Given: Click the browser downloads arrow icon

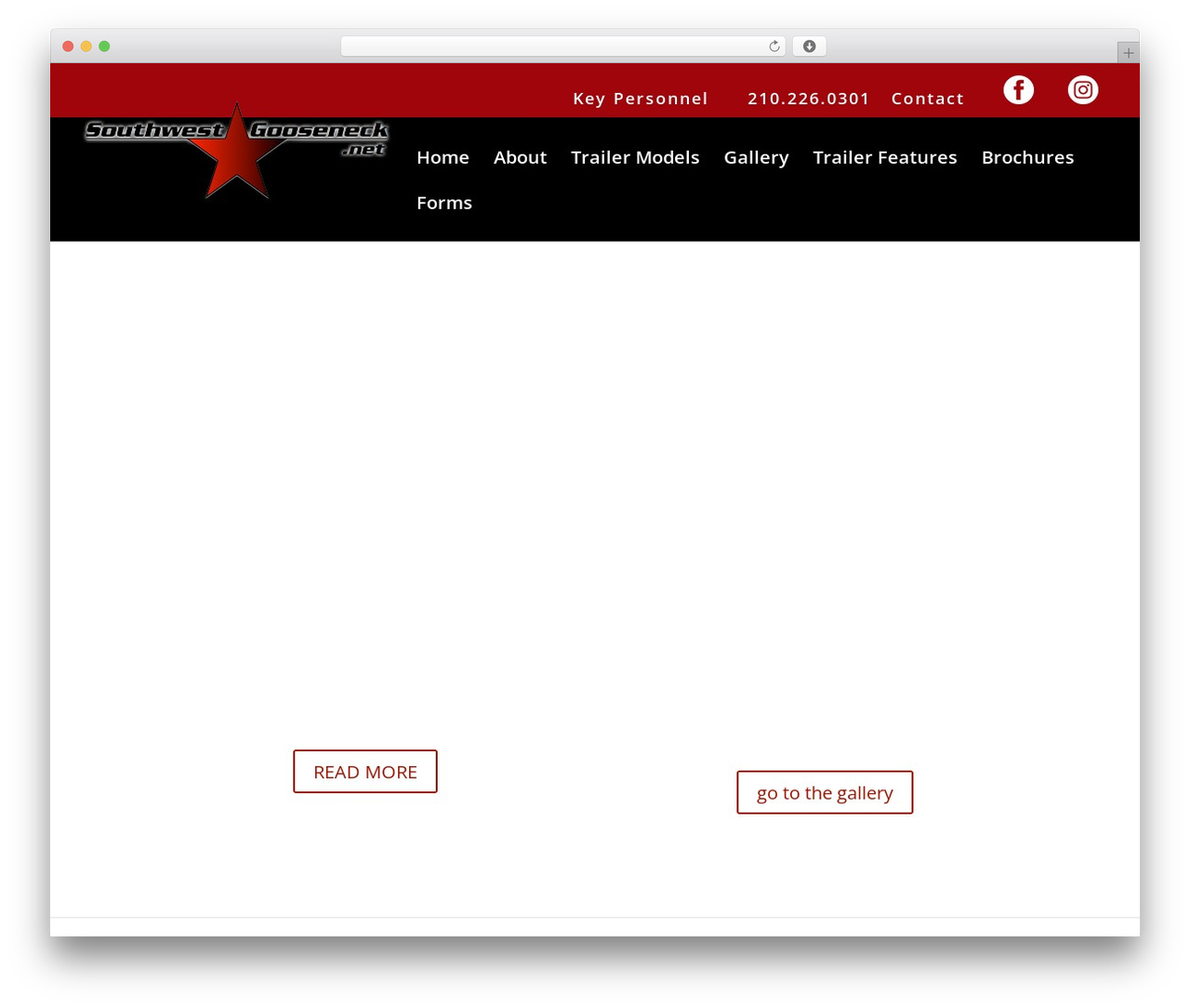Looking at the screenshot, I should 809,46.
